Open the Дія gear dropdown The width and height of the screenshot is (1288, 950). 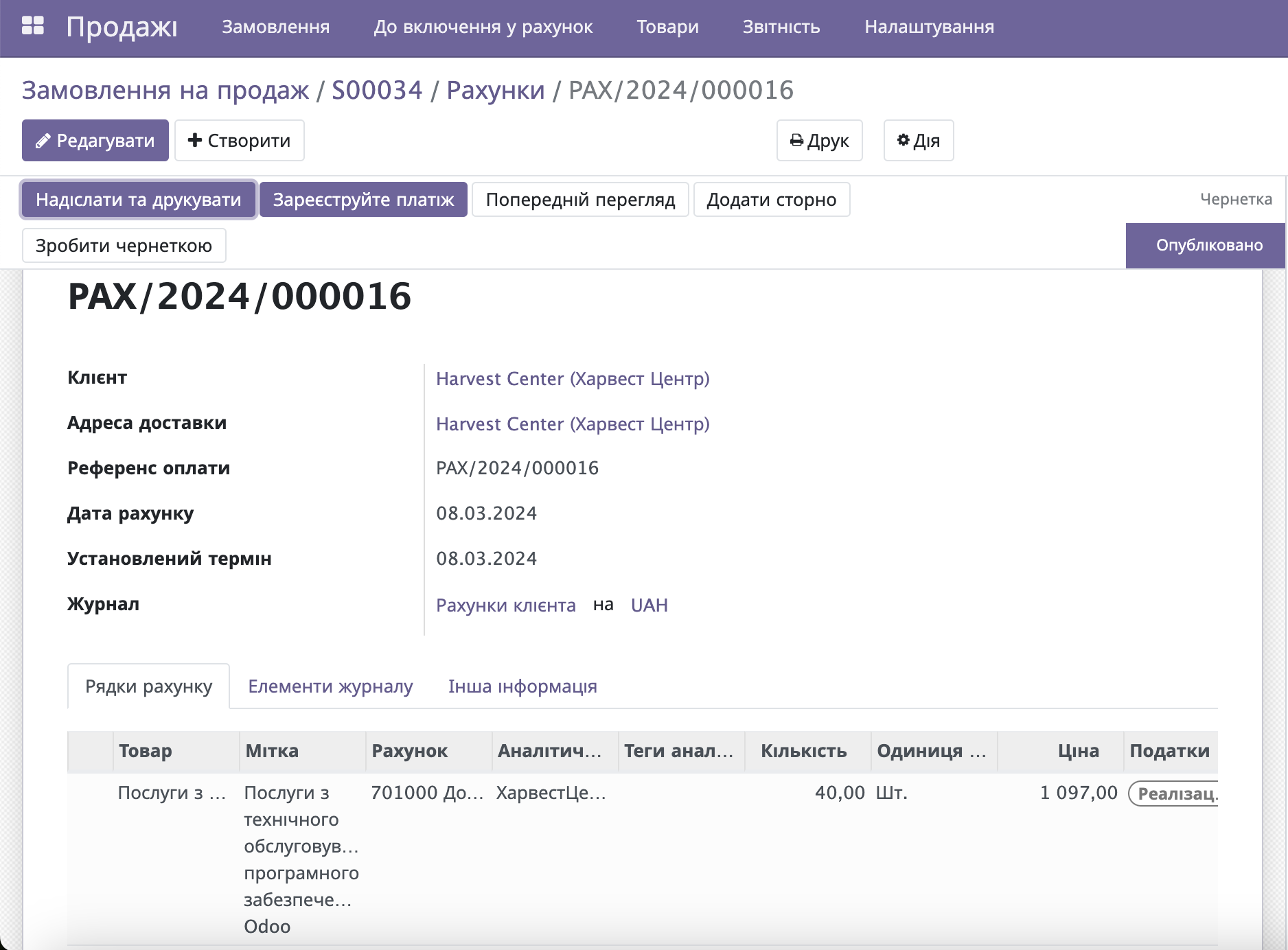pyautogui.click(x=918, y=141)
